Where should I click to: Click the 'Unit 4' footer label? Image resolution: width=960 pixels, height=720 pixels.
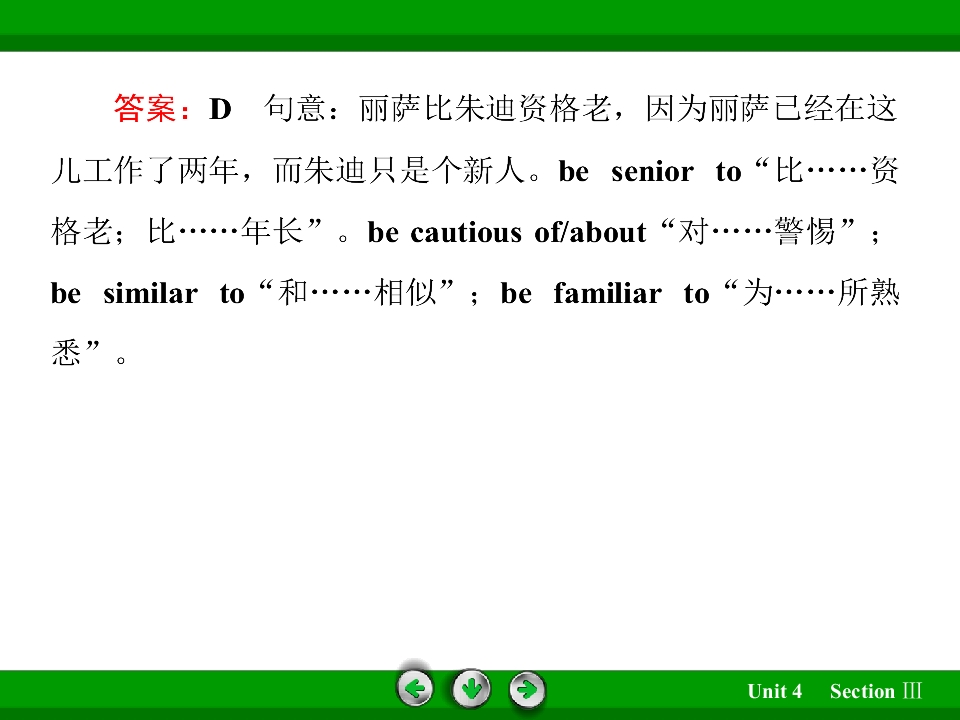coord(774,691)
